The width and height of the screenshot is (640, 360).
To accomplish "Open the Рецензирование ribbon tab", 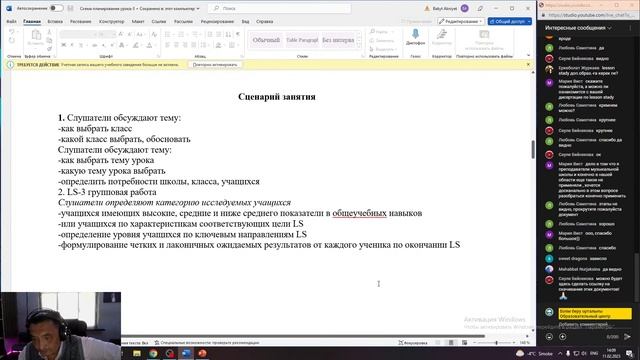I will click(217, 21).
